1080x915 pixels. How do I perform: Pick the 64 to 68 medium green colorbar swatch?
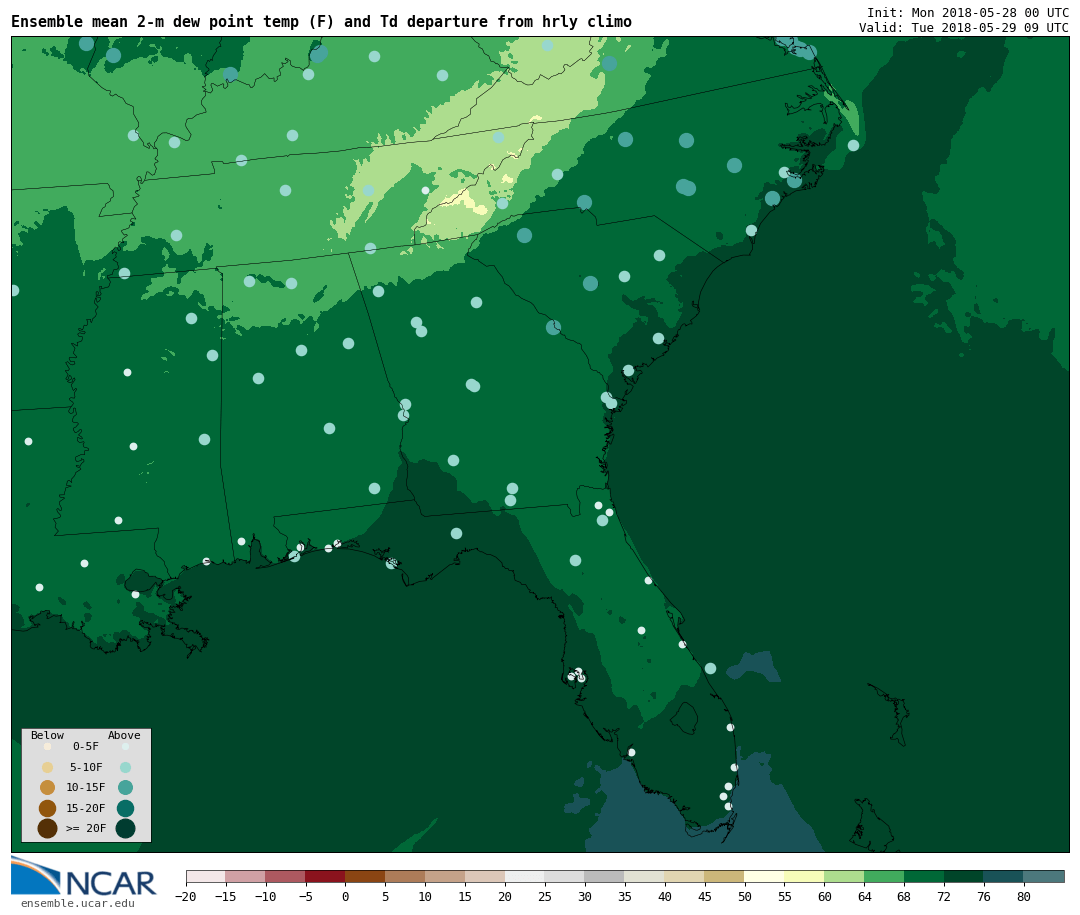pos(884,876)
